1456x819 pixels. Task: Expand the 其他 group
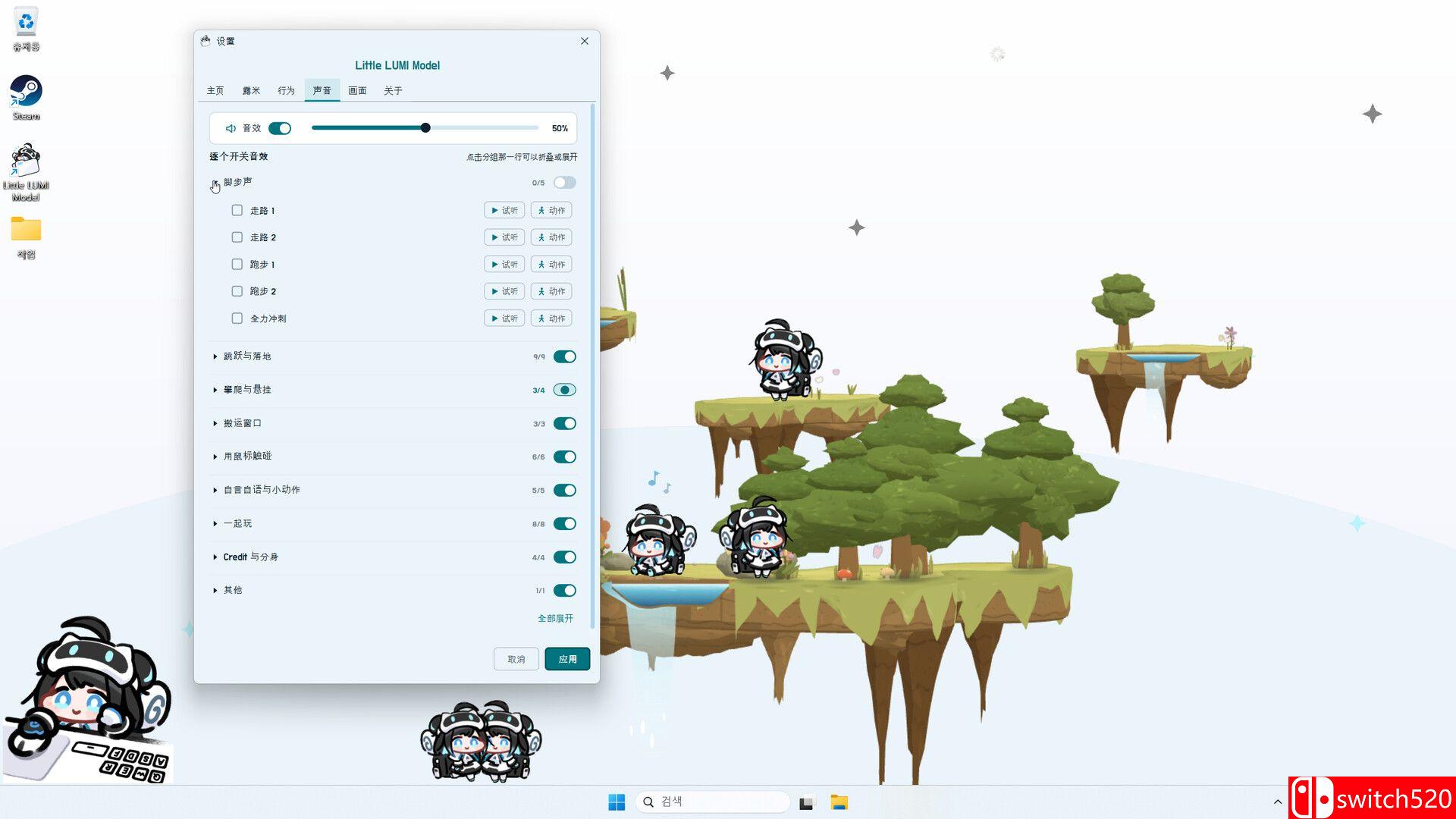[x=215, y=590]
